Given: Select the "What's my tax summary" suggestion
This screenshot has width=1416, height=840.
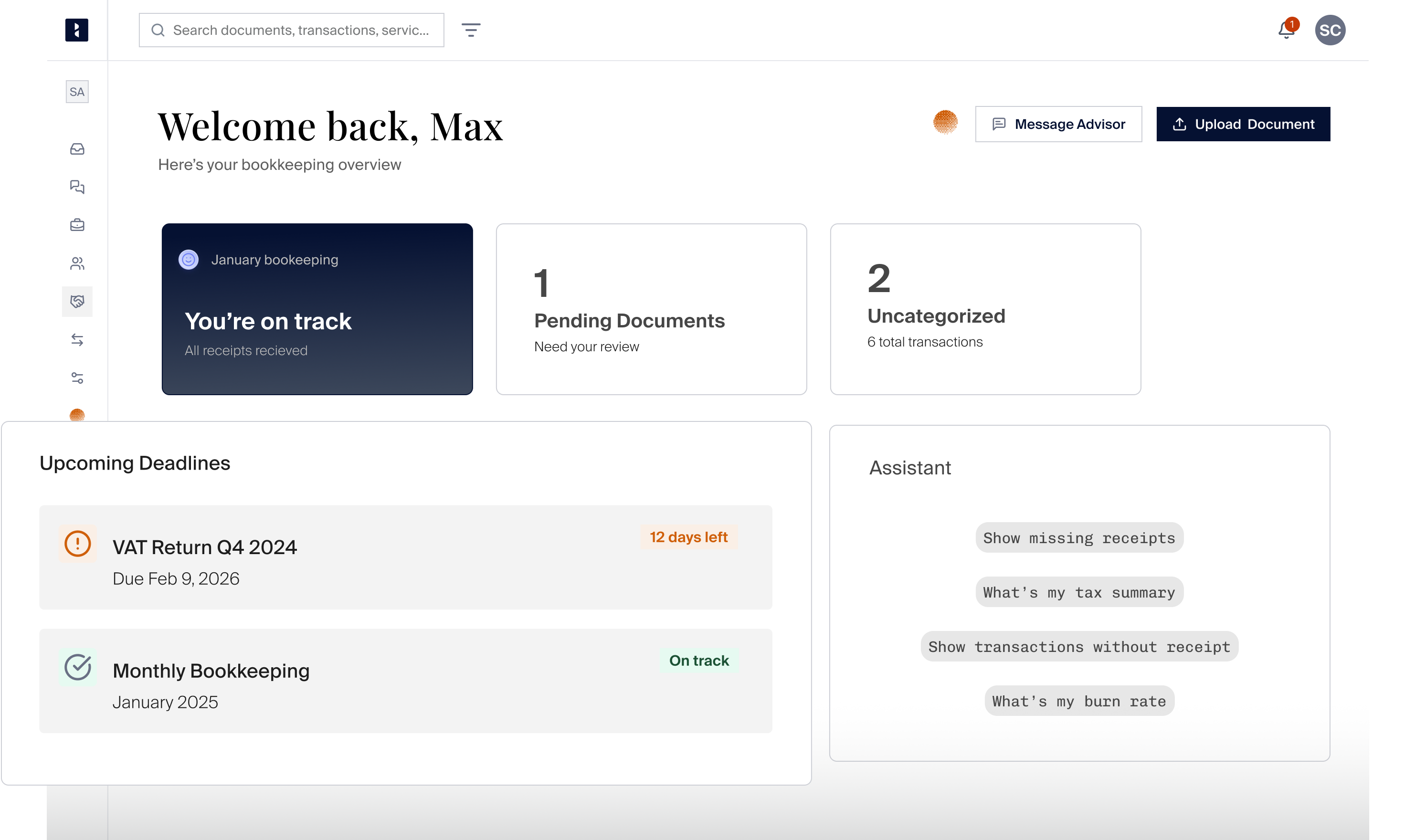Looking at the screenshot, I should click(1078, 591).
